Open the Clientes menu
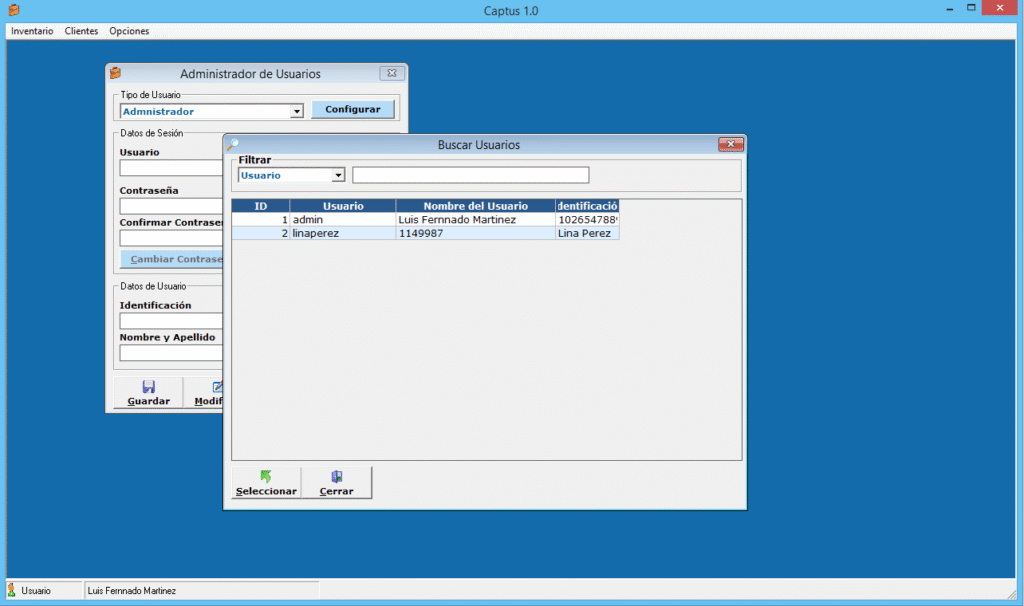Screen dimensions: 1024x606 [x=81, y=31]
